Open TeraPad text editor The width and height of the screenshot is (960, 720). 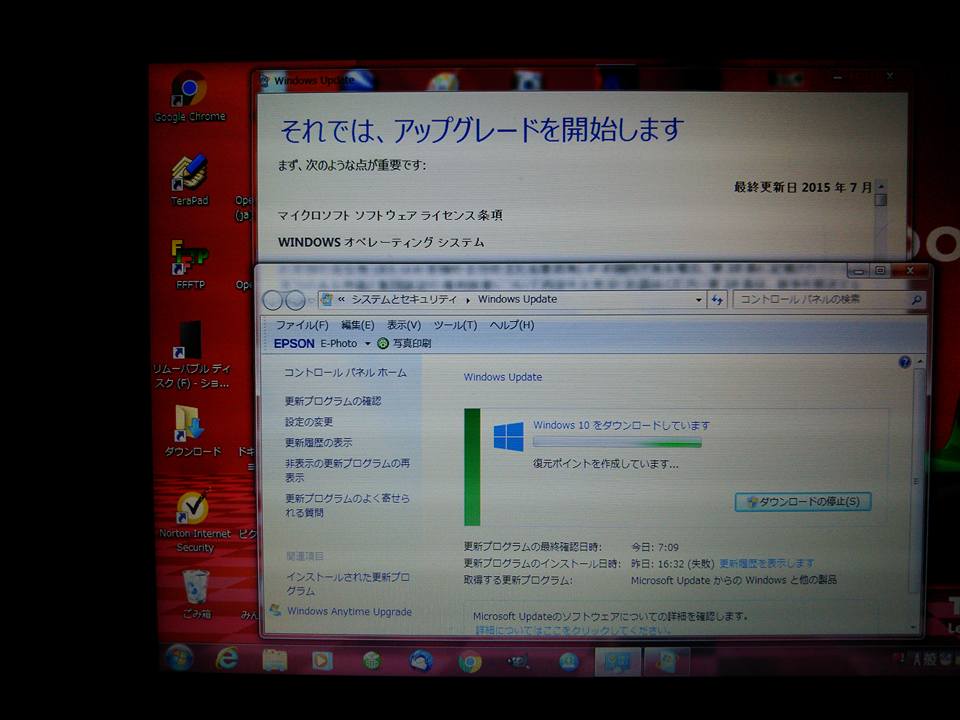tap(190, 168)
